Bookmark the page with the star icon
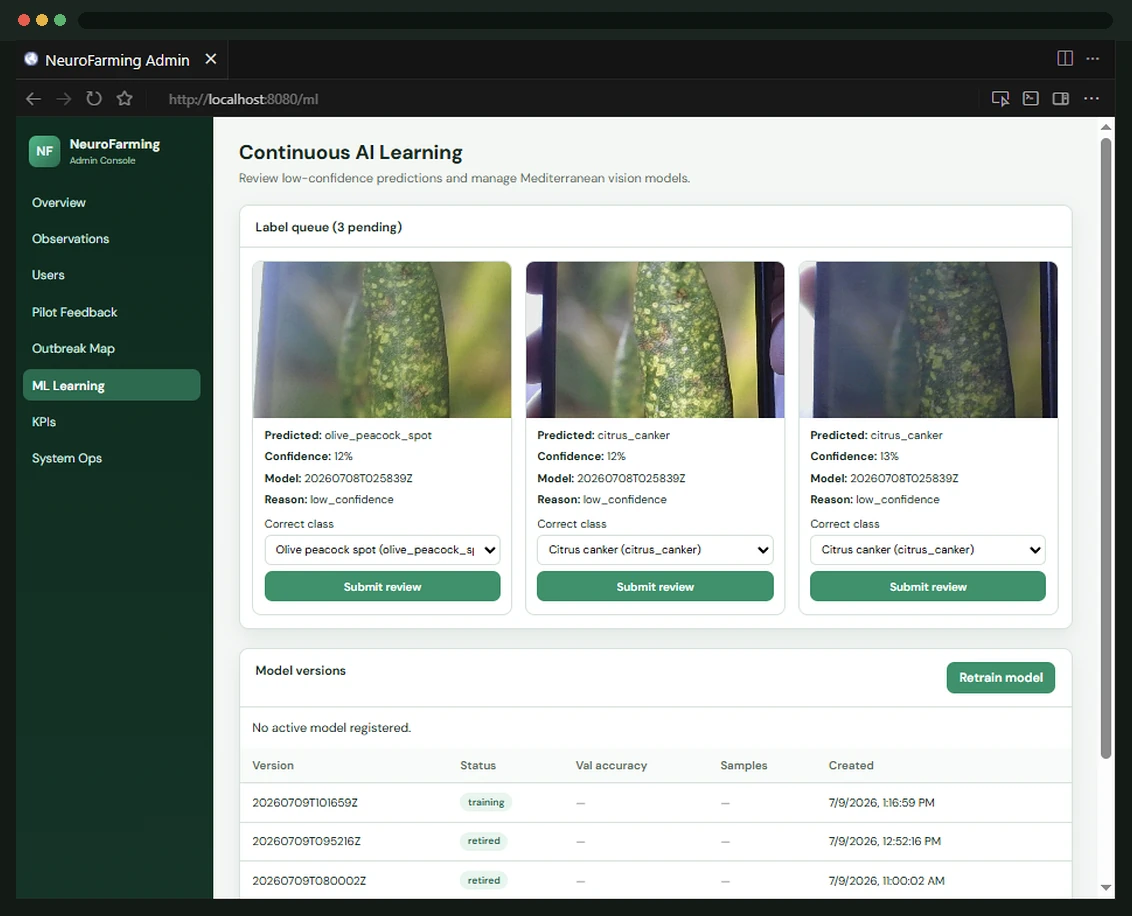 click(124, 98)
